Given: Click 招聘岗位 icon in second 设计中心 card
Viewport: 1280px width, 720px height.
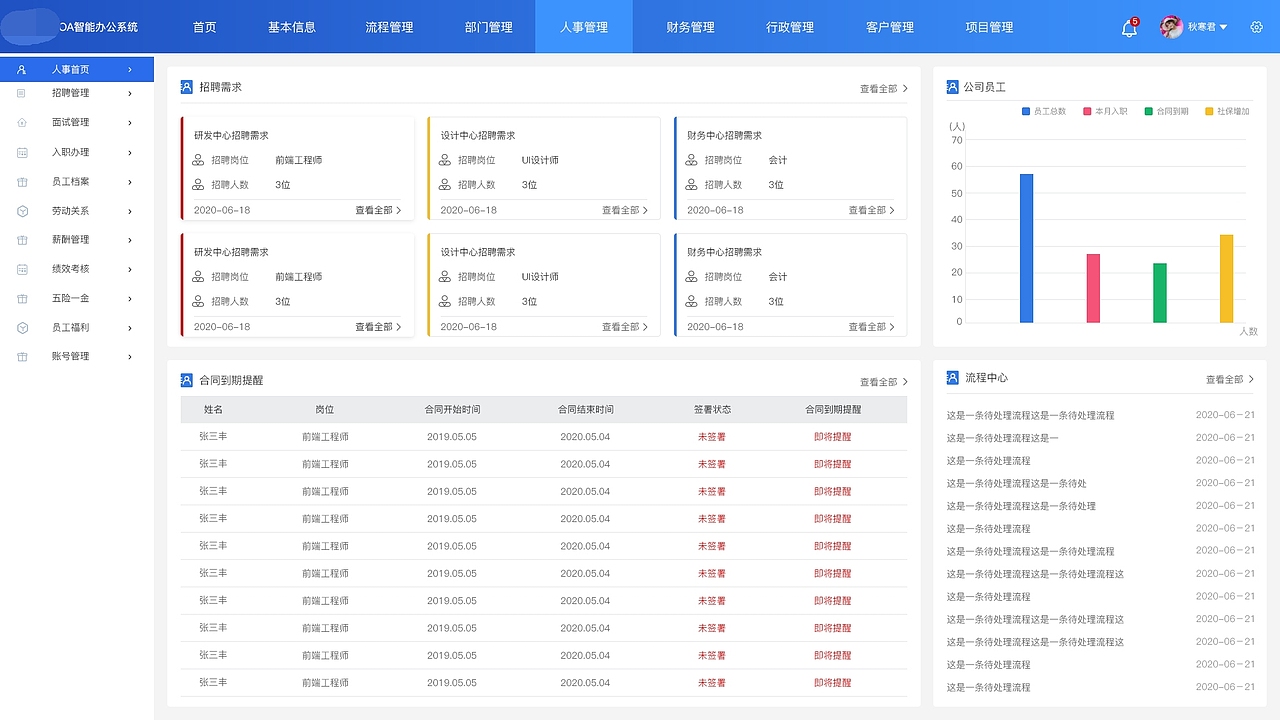Looking at the screenshot, I should tap(445, 277).
